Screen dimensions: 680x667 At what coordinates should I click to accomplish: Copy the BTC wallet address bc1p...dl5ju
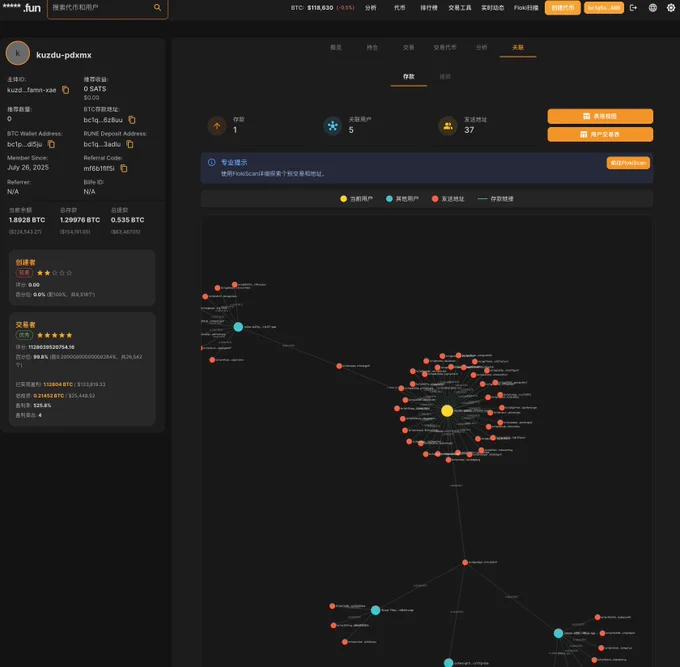click(x=51, y=144)
